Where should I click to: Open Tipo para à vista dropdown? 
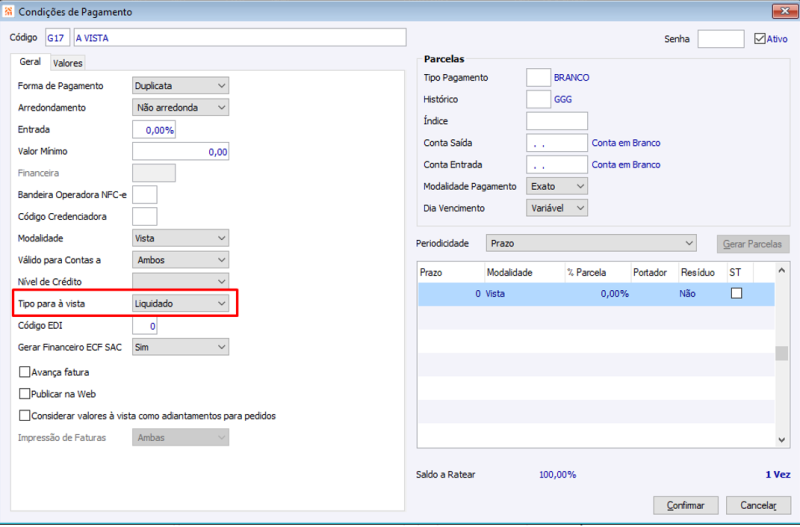point(181,304)
